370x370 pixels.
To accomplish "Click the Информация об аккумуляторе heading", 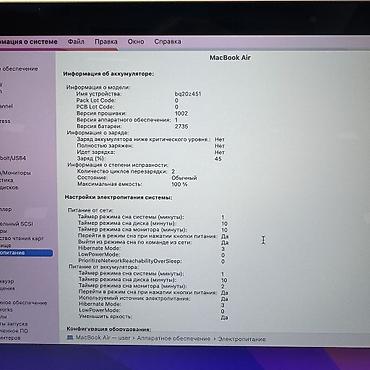I will click(109, 74).
